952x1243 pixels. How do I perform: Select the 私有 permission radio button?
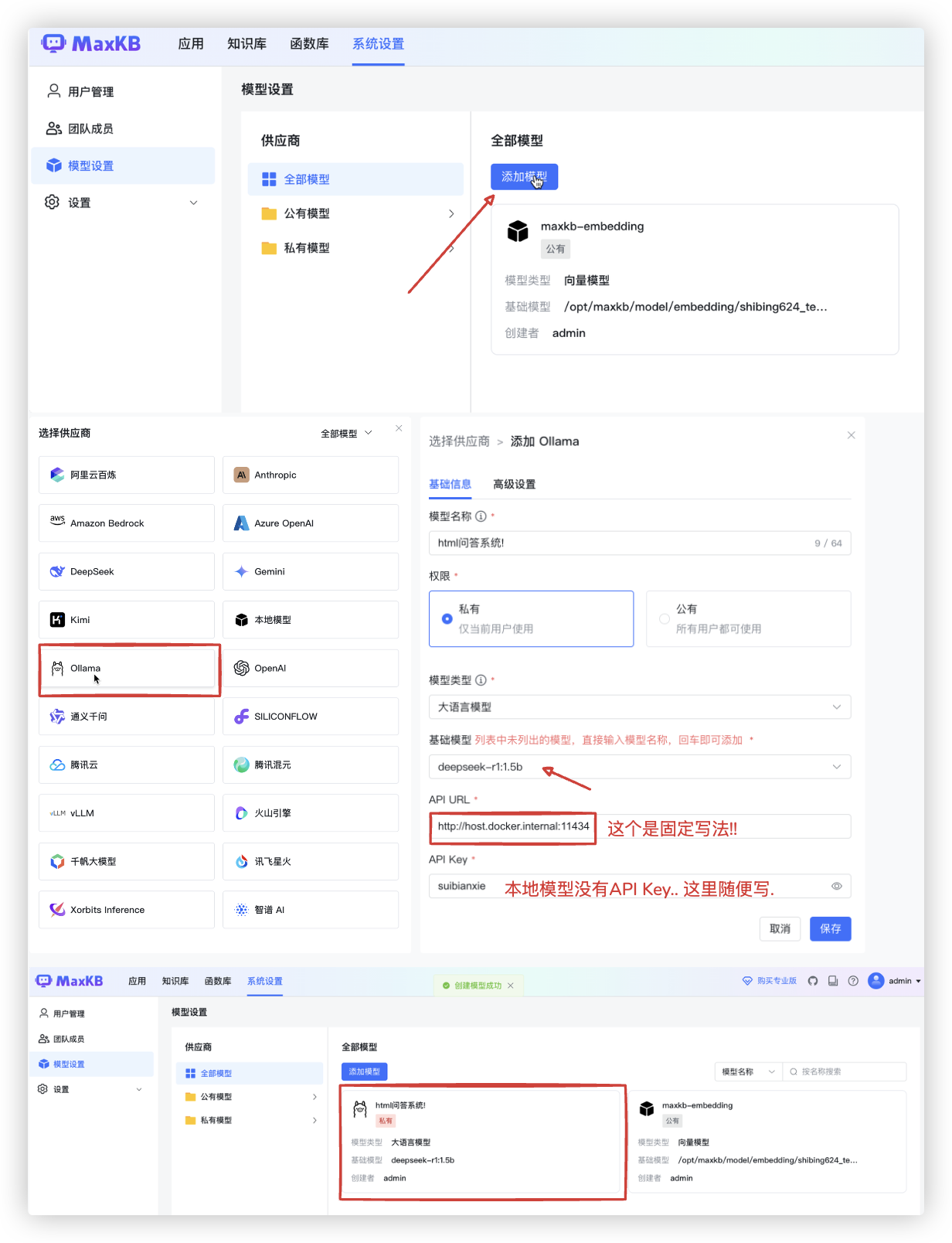[447, 618]
